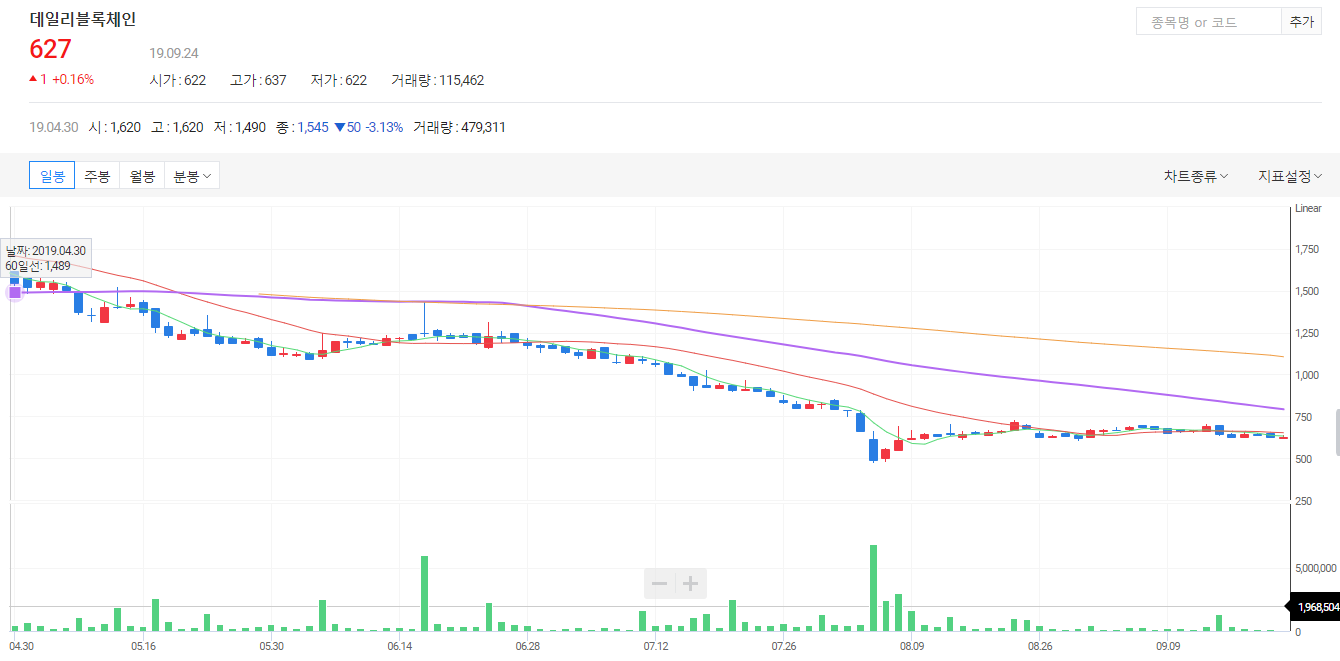Click the 종 : 1,545 closing value
The width and height of the screenshot is (1340, 661).
tap(302, 127)
